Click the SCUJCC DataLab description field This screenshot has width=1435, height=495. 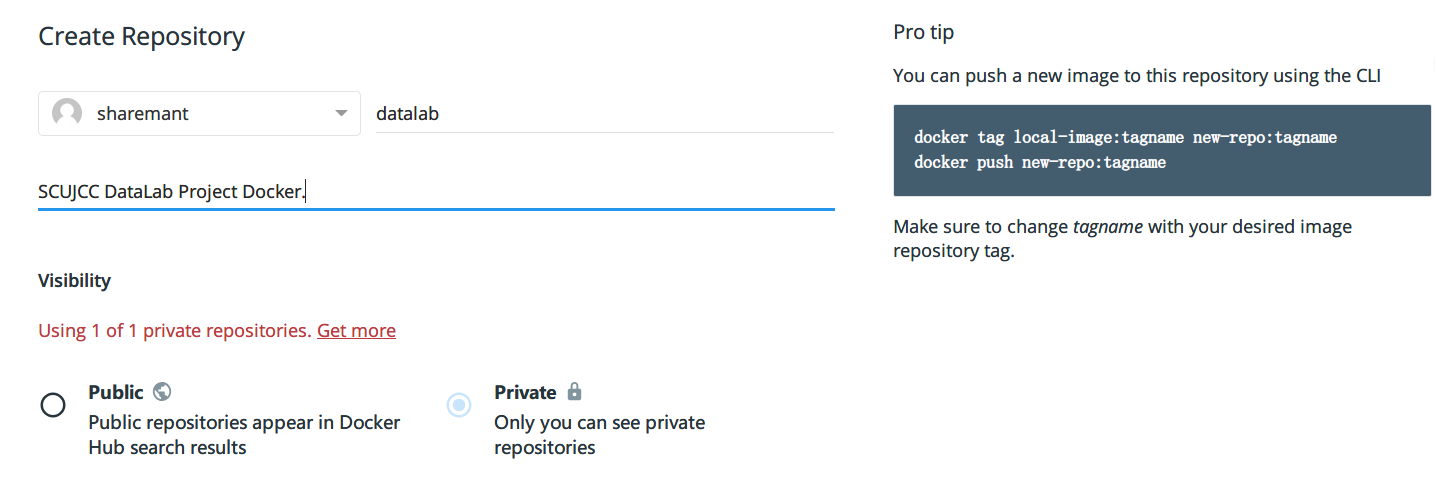(x=435, y=192)
